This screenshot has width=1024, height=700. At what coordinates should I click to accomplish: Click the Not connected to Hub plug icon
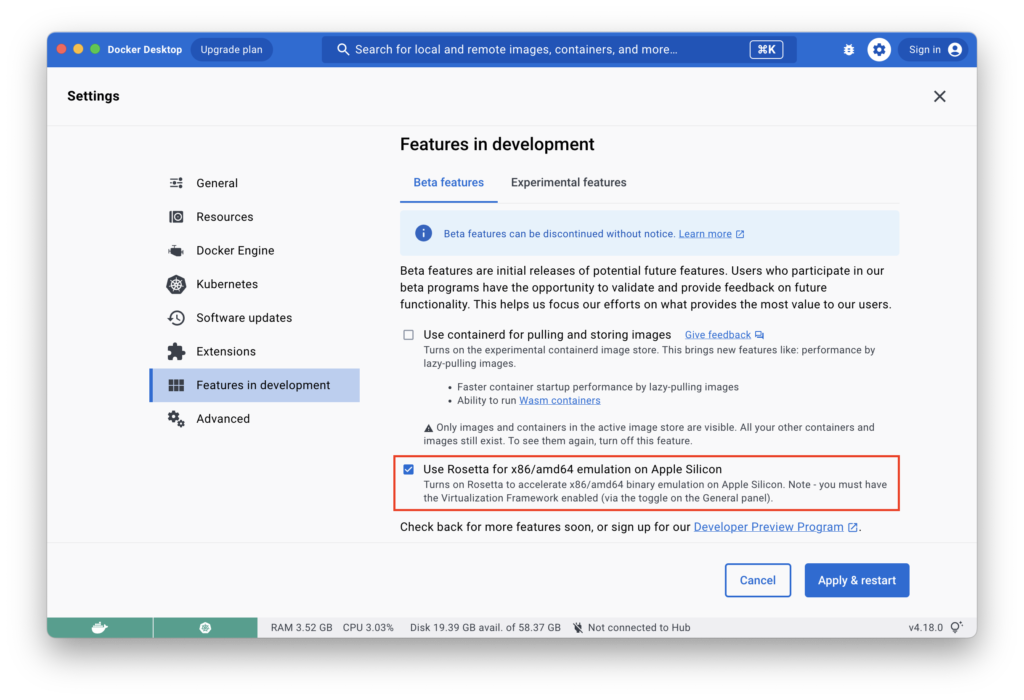578,628
